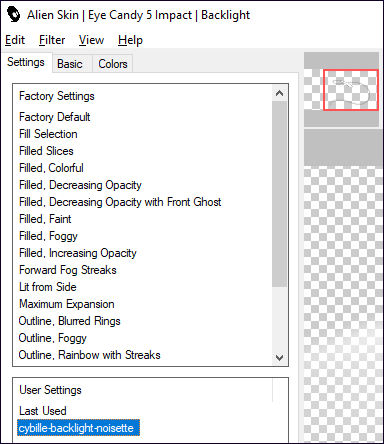Image resolution: width=384 pixels, height=444 pixels.
Task: Choose the Fill Selection preset
Action: (x=48, y=134)
